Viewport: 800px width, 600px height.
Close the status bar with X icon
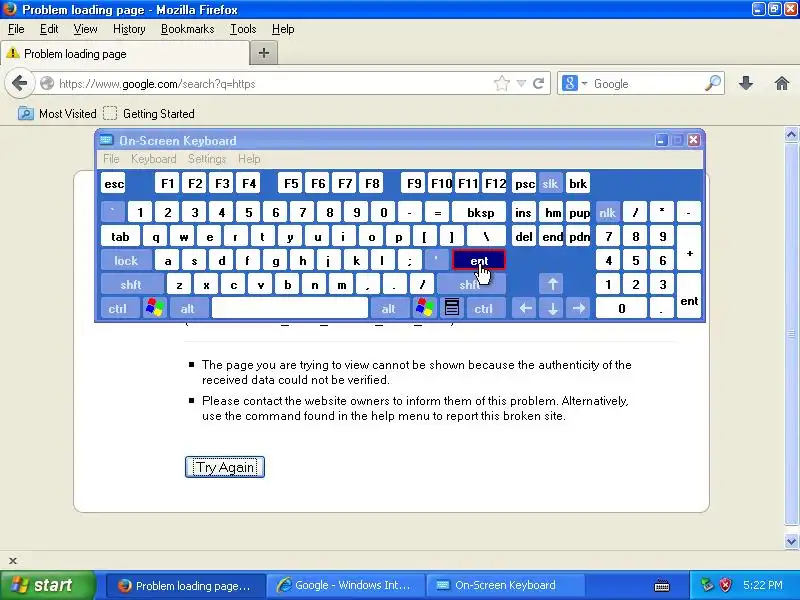[13, 561]
